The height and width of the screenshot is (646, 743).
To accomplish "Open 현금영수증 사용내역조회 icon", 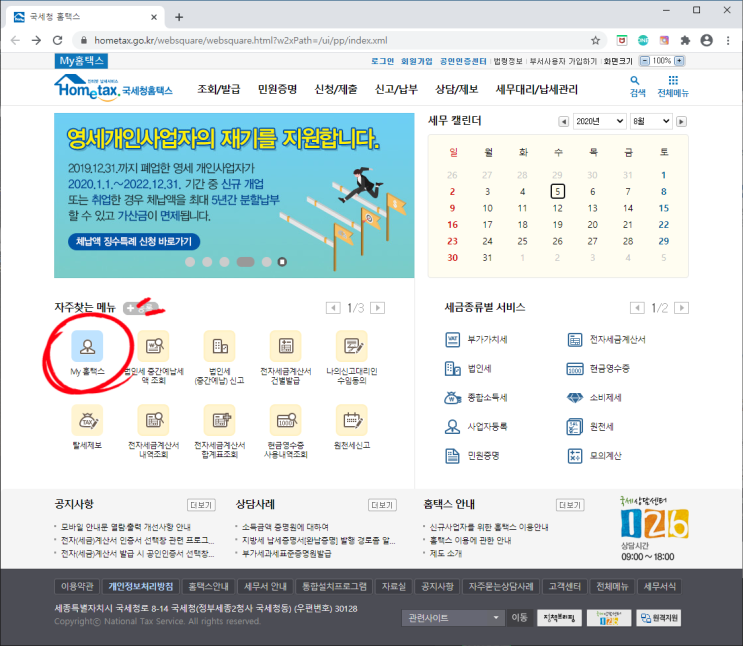I will [x=286, y=420].
